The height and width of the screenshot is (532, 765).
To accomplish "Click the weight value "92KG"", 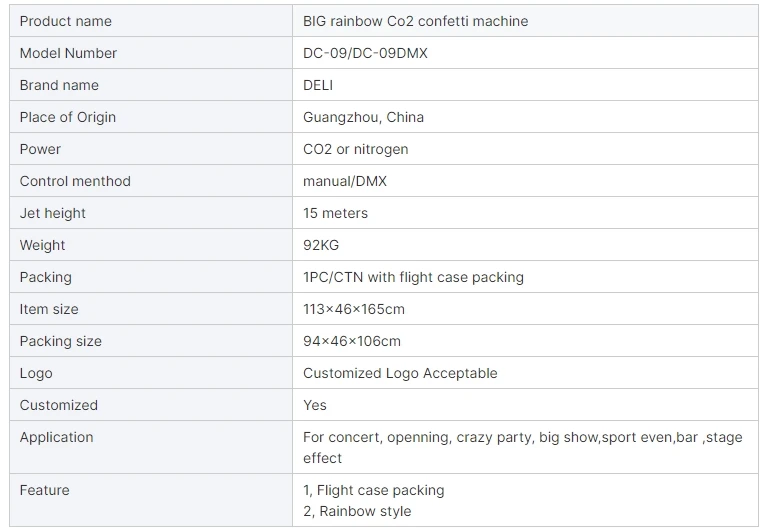I will pyautogui.click(x=321, y=245).
